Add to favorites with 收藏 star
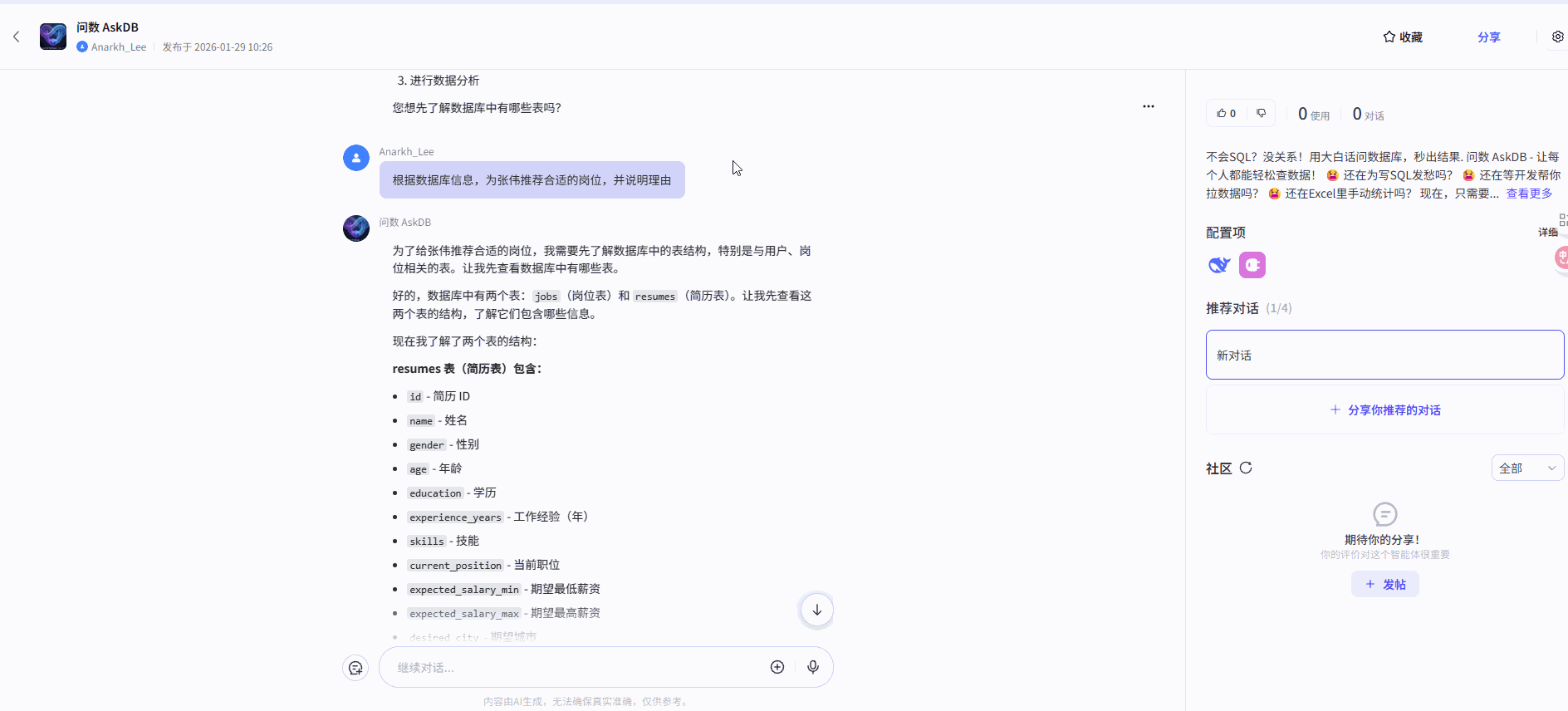The image size is (1568, 711). [1403, 37]
